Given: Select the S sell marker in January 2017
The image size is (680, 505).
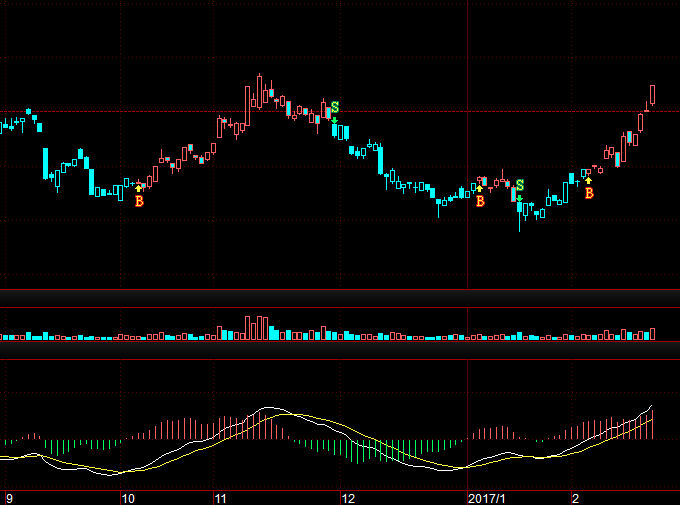Looking at the screenshot, I should coord(520,185).
